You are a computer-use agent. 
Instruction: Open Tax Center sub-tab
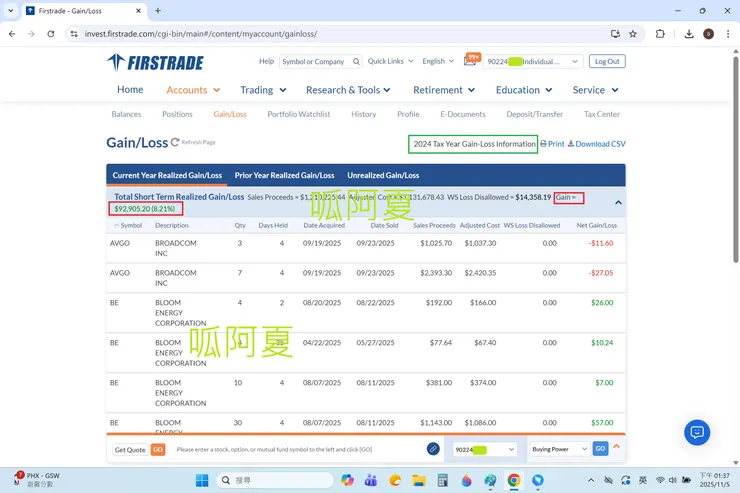[x=602, y=114]
